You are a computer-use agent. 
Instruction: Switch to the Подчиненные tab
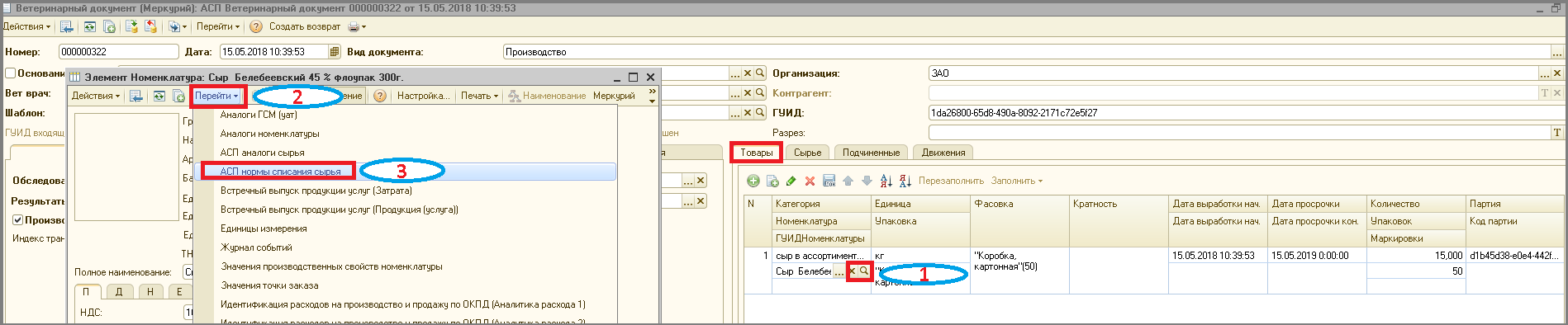pos(871,153)
